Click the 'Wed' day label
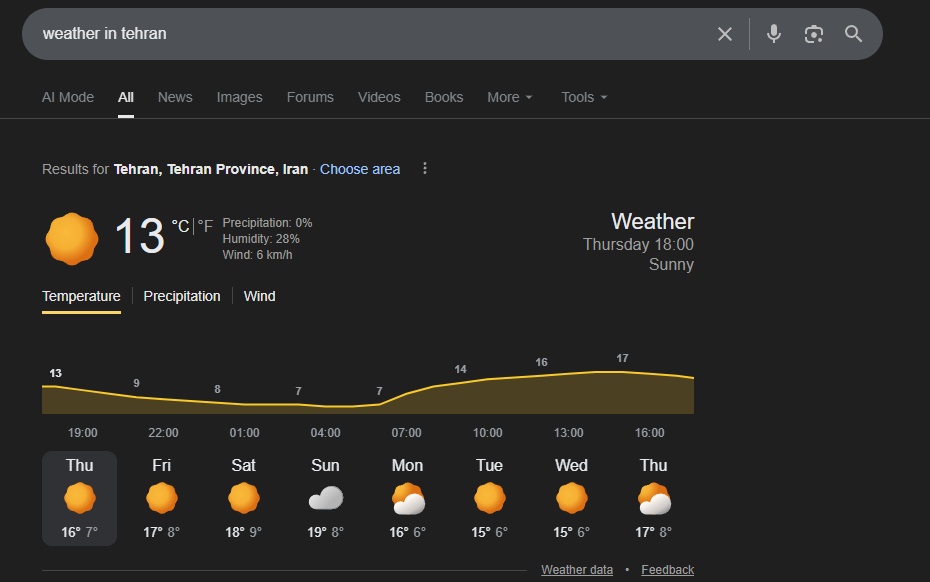The height and width of the screenshot is (582, 930). point(571,465)
